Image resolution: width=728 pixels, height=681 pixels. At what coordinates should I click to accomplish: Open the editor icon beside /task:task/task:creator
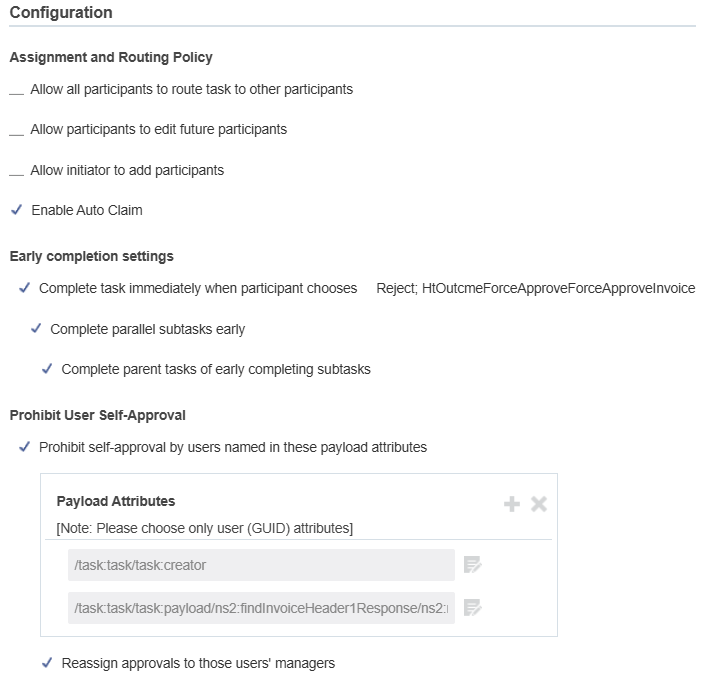[x=473, y=565]
